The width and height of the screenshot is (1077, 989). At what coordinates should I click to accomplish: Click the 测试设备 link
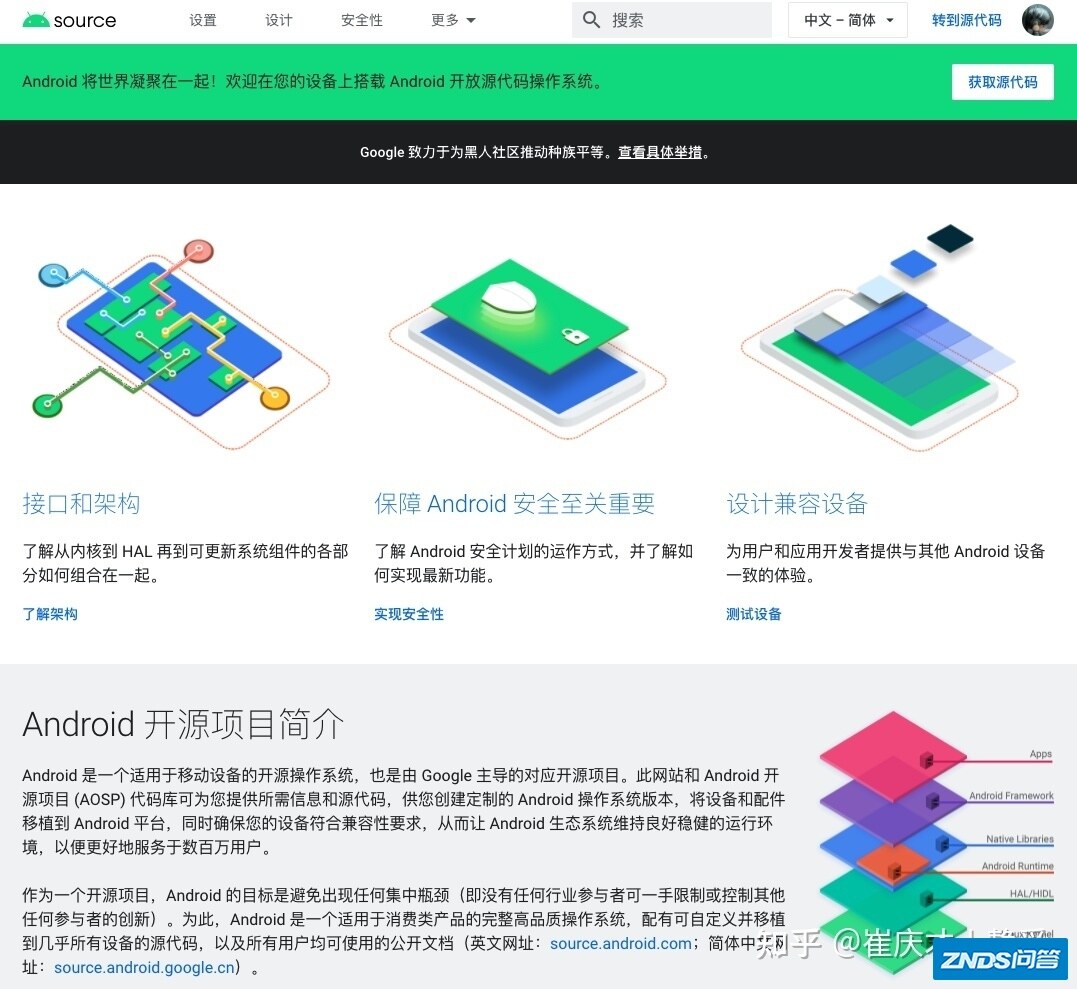(x=753, y=613)
